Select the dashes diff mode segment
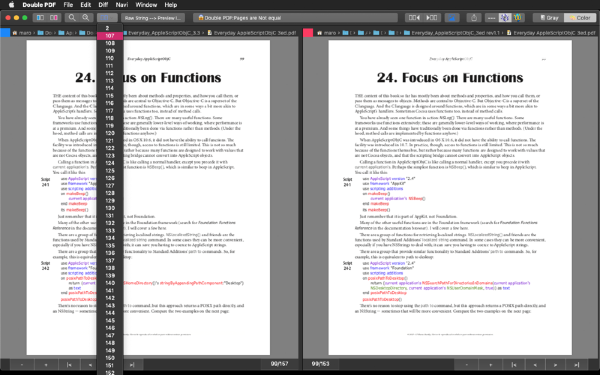 click(x=492, y=18)
